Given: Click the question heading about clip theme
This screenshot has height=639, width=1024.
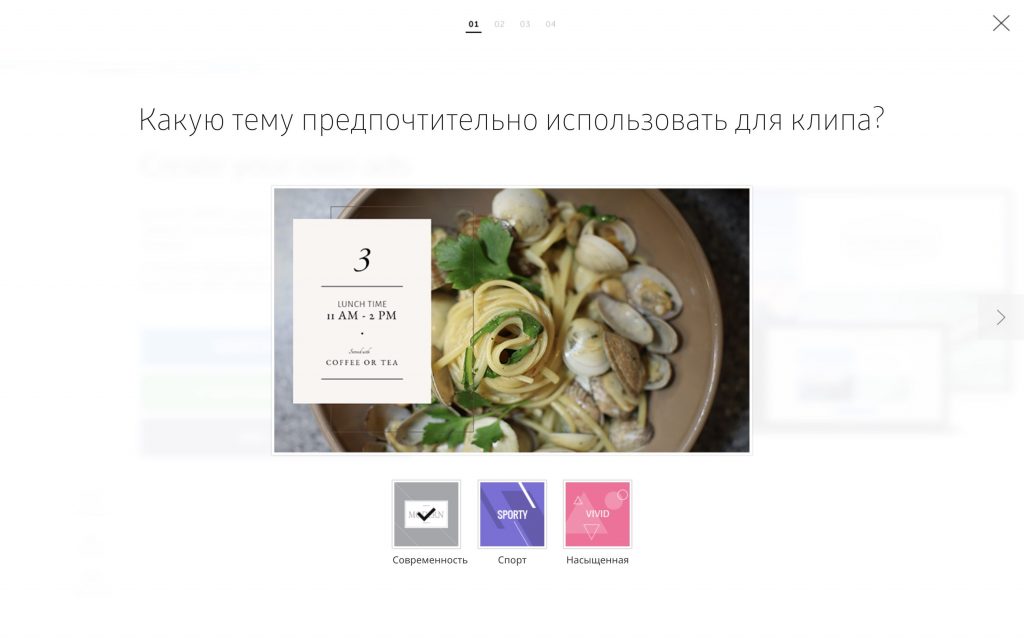Looking at the screenshot, I should coord(511,120).
